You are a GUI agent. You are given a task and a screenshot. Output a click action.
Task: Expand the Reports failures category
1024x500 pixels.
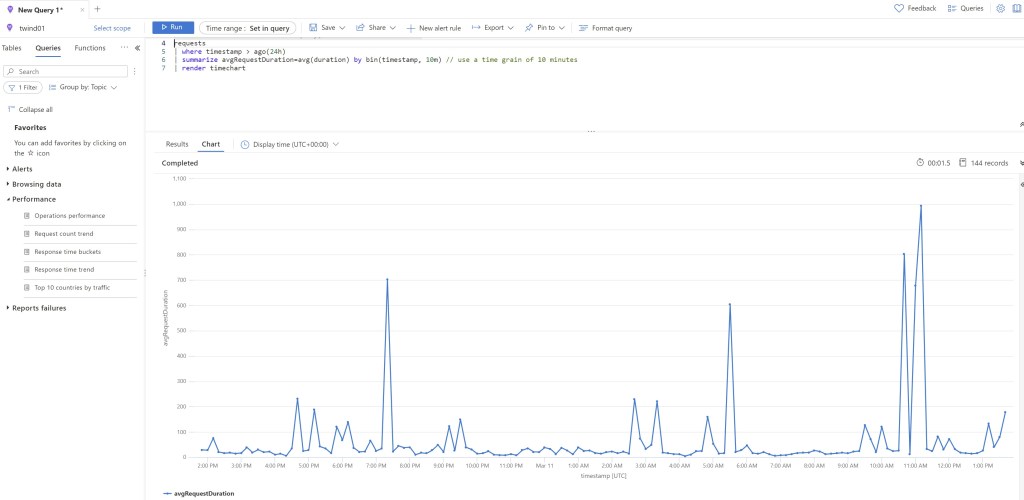tap(39, 308)
